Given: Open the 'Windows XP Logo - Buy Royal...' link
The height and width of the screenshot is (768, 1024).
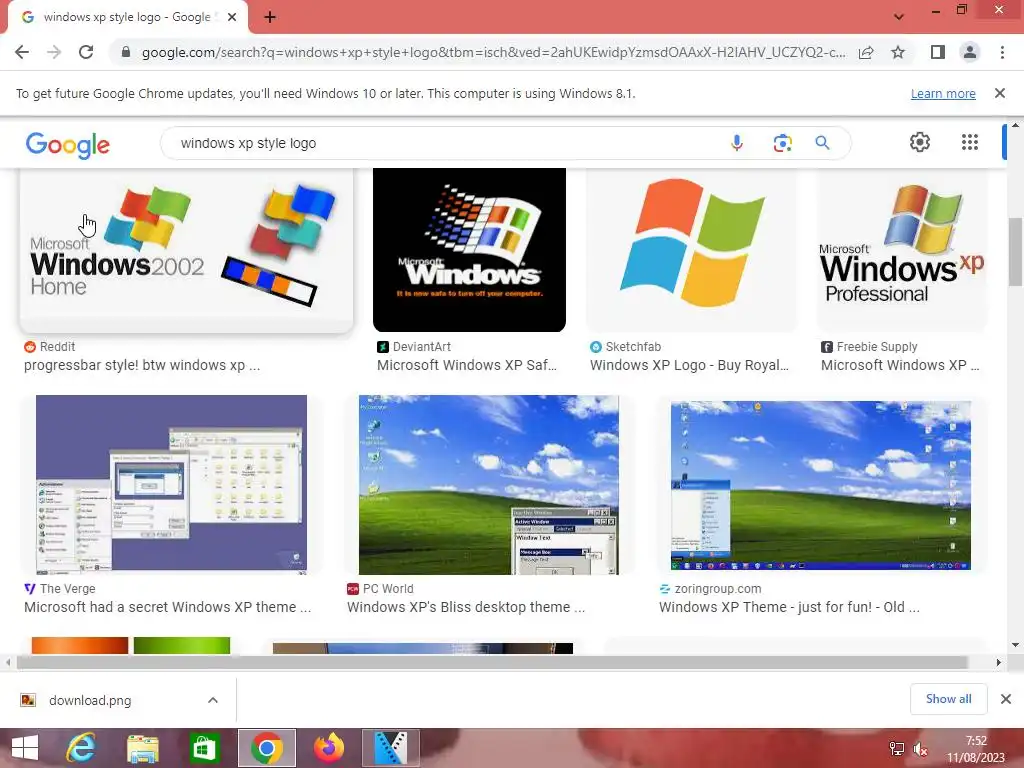Looking at the screenshot, I should pyautogui.click(x=689, y=365).
